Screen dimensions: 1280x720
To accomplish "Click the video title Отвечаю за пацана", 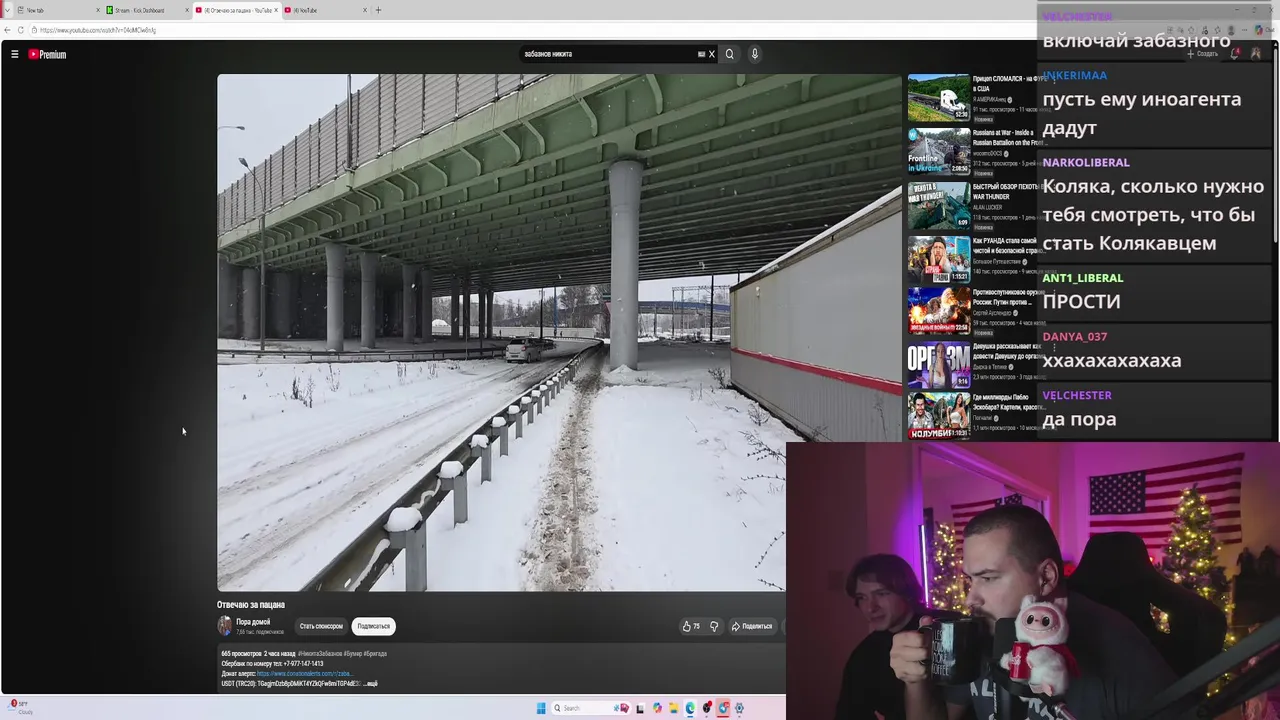I will pyautogui.click(x=251, y=605).
